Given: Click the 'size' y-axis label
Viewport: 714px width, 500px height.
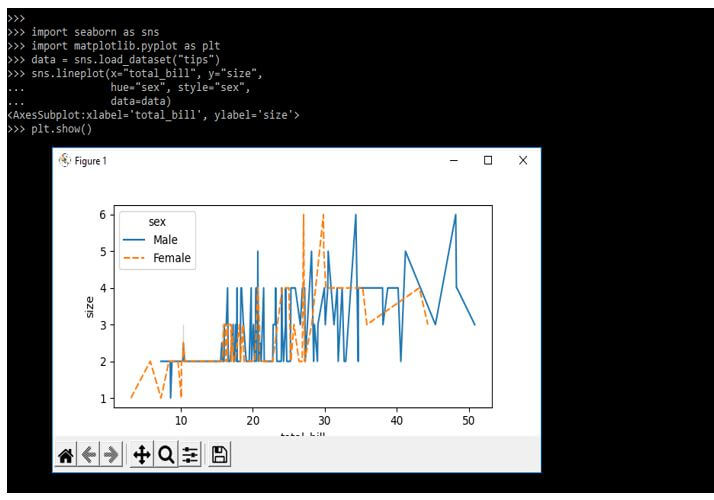Looking at the screenshot, I should tap(90, 307).
